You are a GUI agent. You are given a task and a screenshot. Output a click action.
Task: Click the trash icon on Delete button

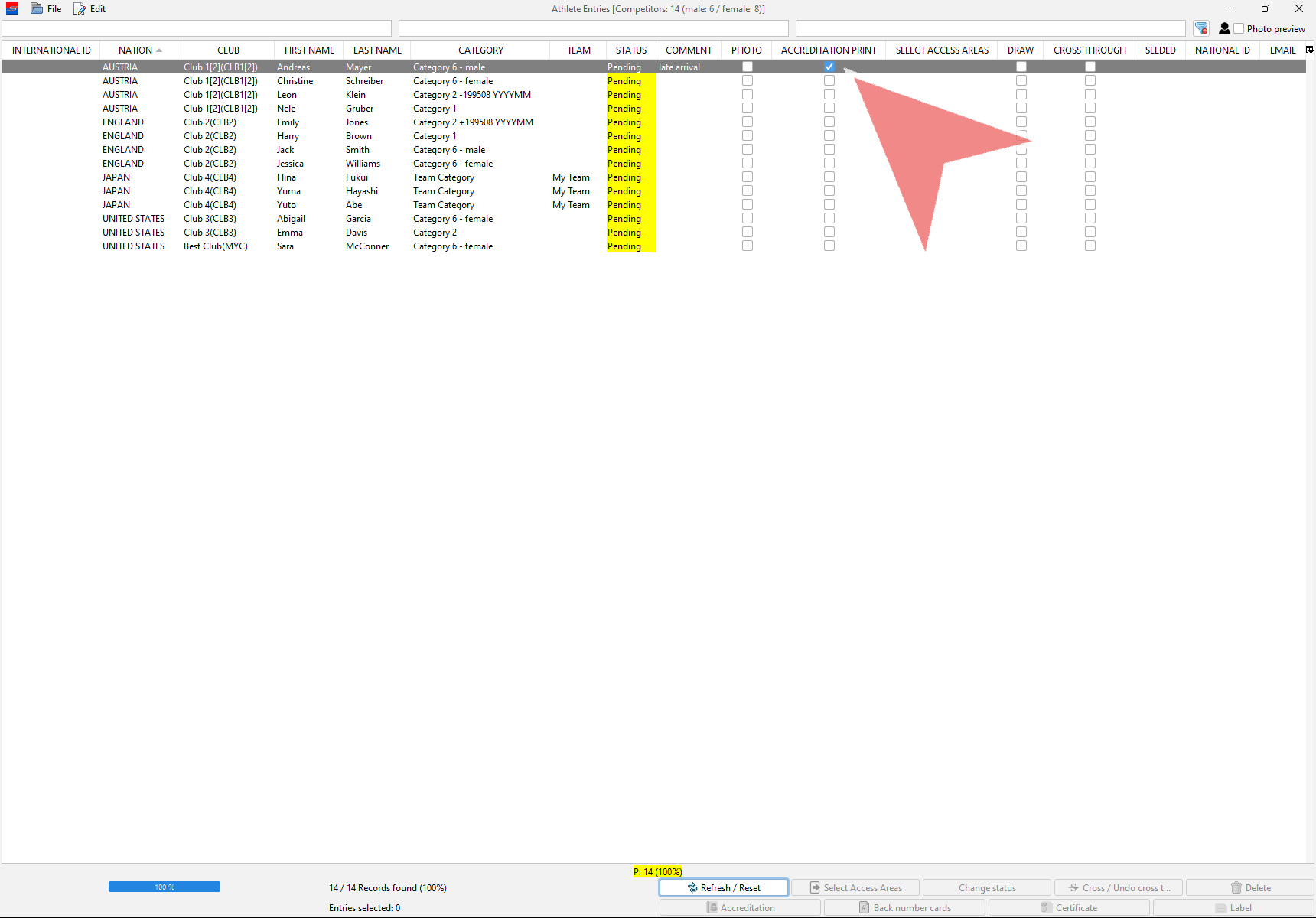tap(1236, 887)
